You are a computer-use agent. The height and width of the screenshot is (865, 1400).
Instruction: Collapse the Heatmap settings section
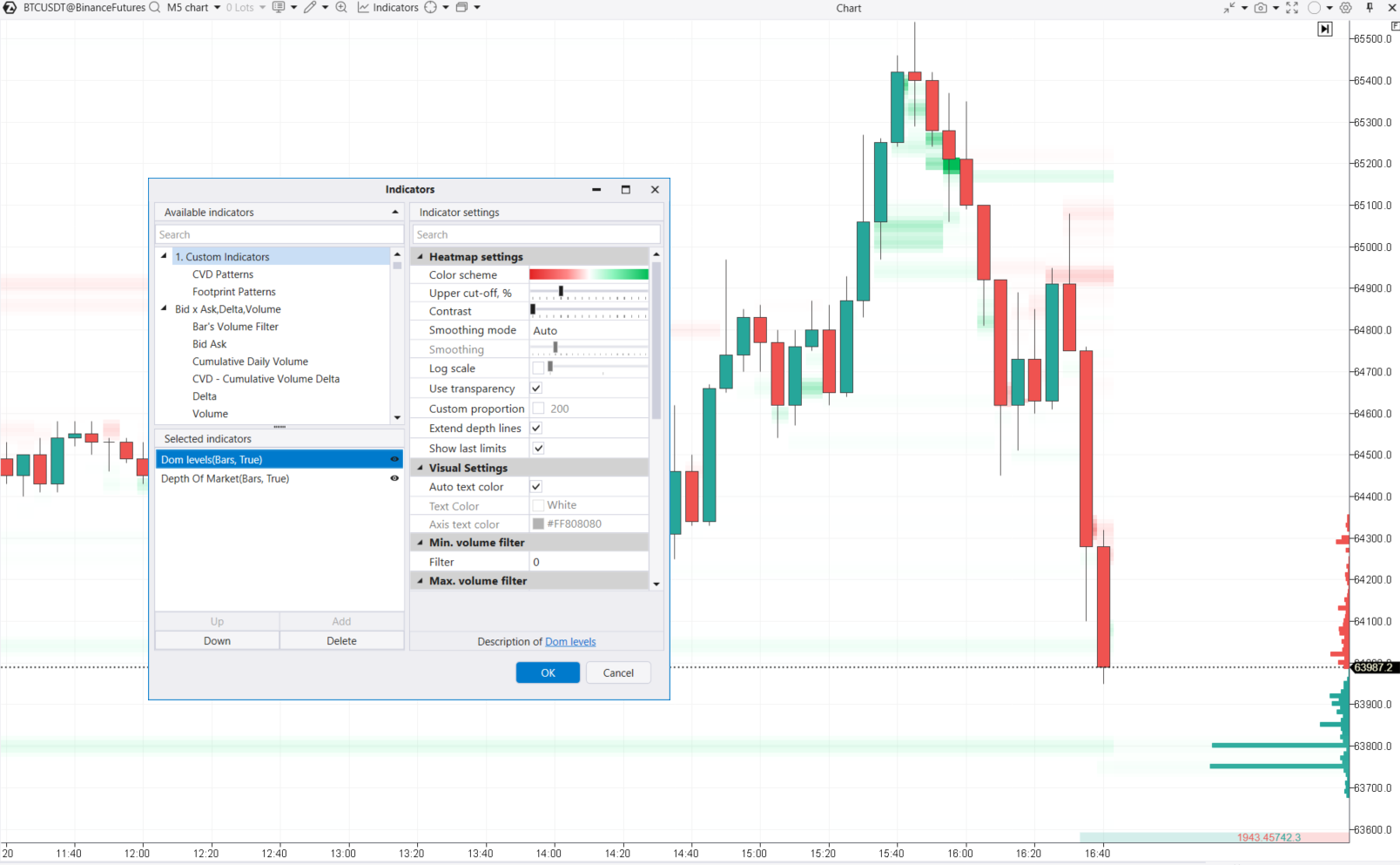(420, 256)
